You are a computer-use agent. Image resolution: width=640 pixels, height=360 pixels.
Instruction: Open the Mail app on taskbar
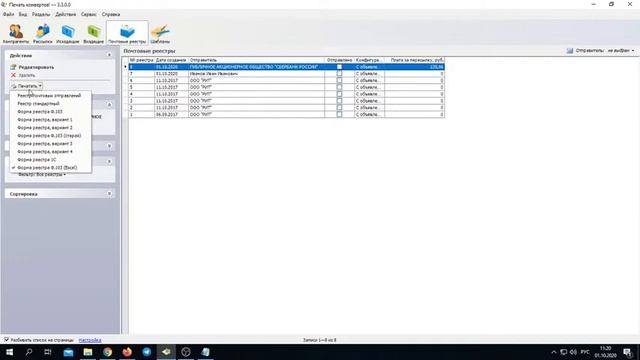point(68,352)
